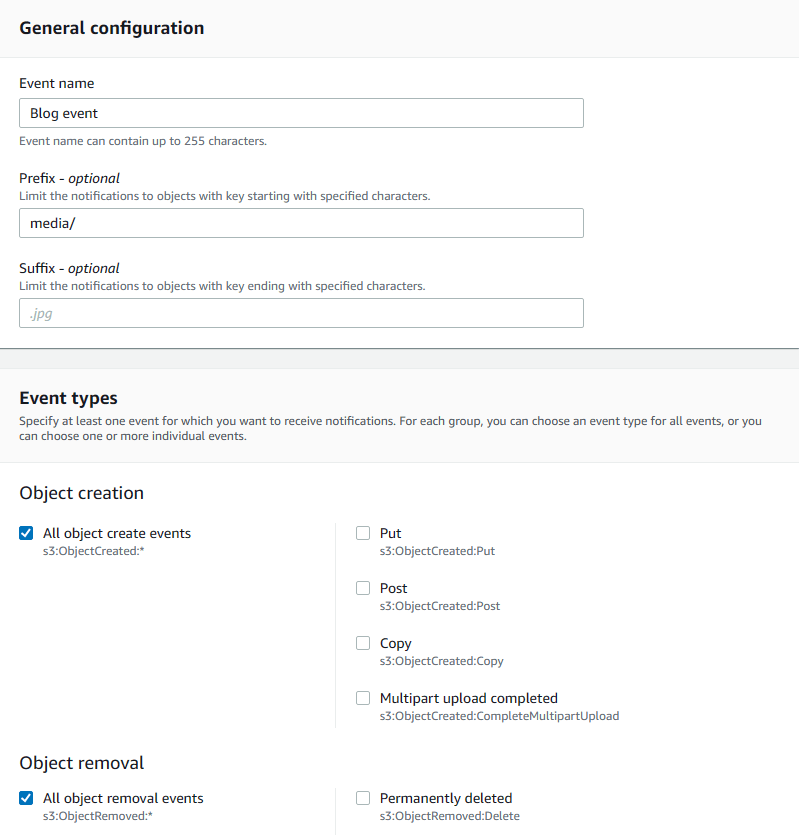Click the empty Suffix field with .jpg placeholder
Screen dimensions: 799x835
click(301, 313)
